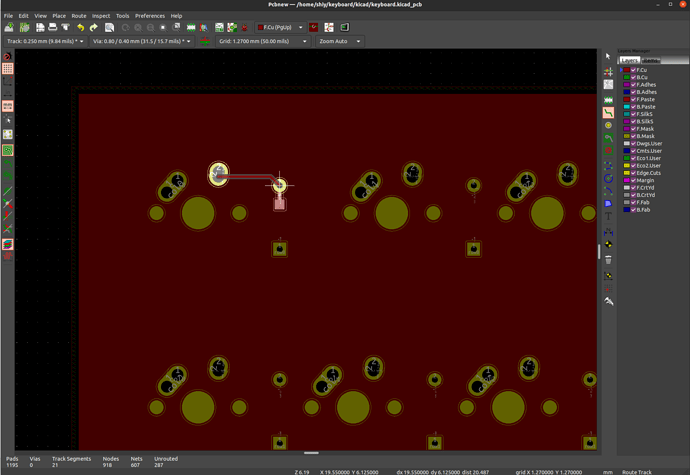Run the Design Rules Checker bug icon
Screen dimensions: 690x475
[245, 27]
